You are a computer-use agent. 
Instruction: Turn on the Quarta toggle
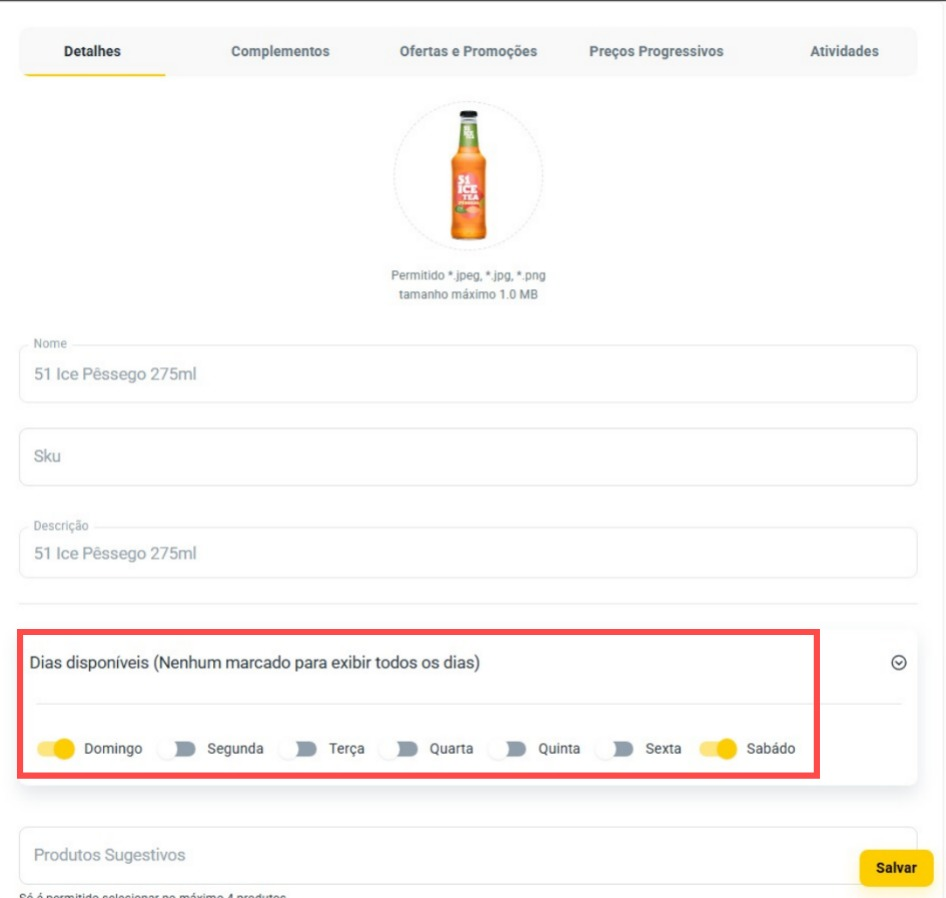point(400,748)
